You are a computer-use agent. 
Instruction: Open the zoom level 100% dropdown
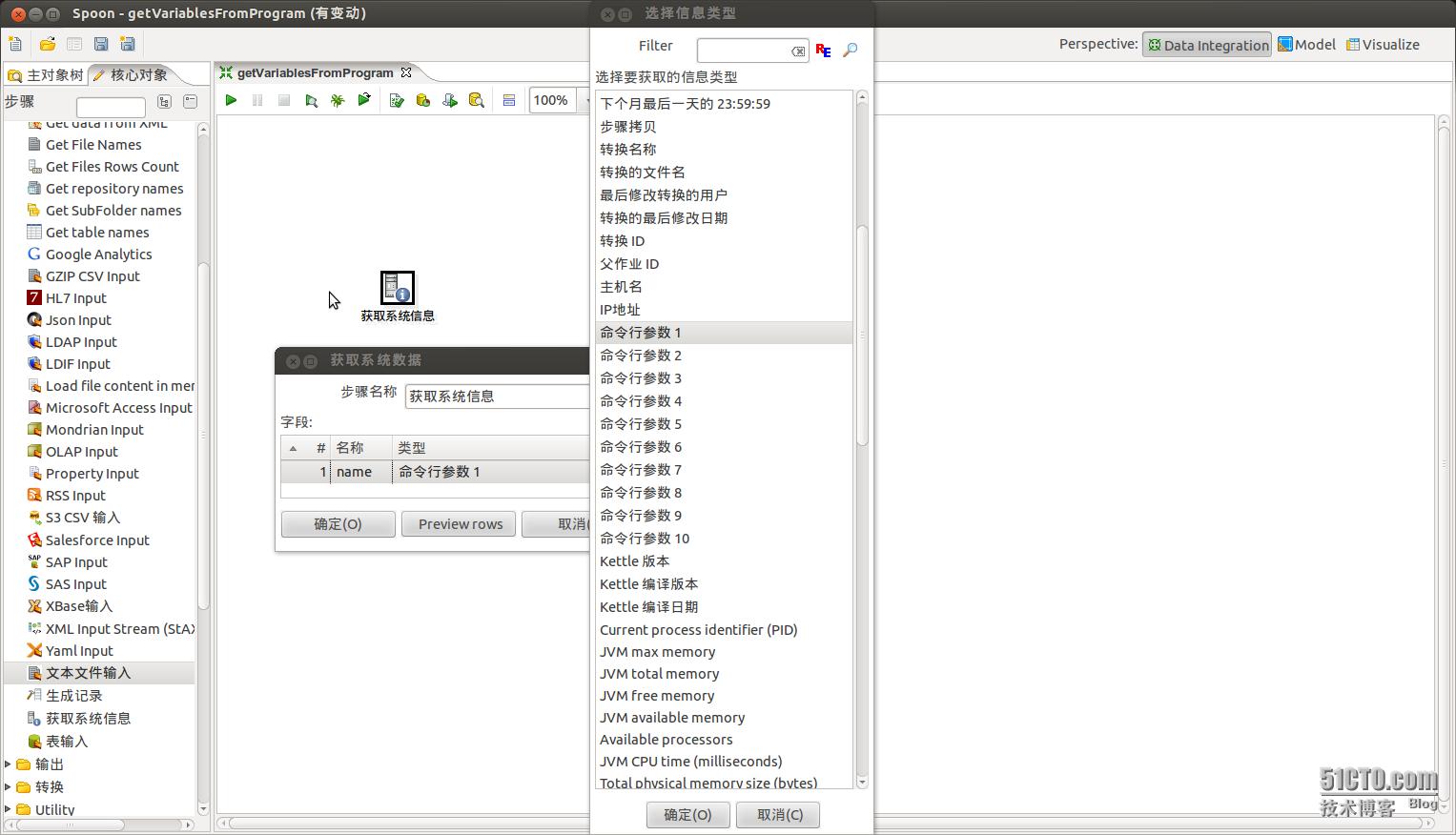point(560,100)
